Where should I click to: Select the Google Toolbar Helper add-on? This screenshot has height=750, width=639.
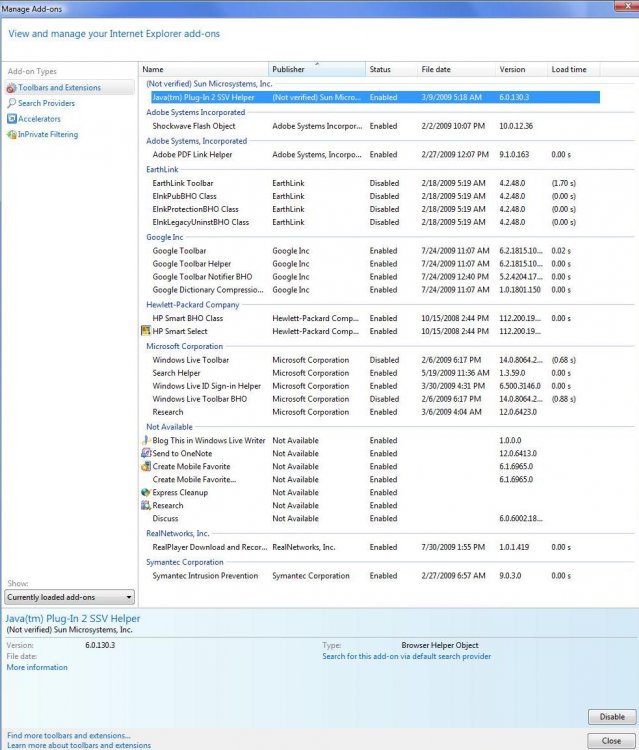click(x=191, y=264)
